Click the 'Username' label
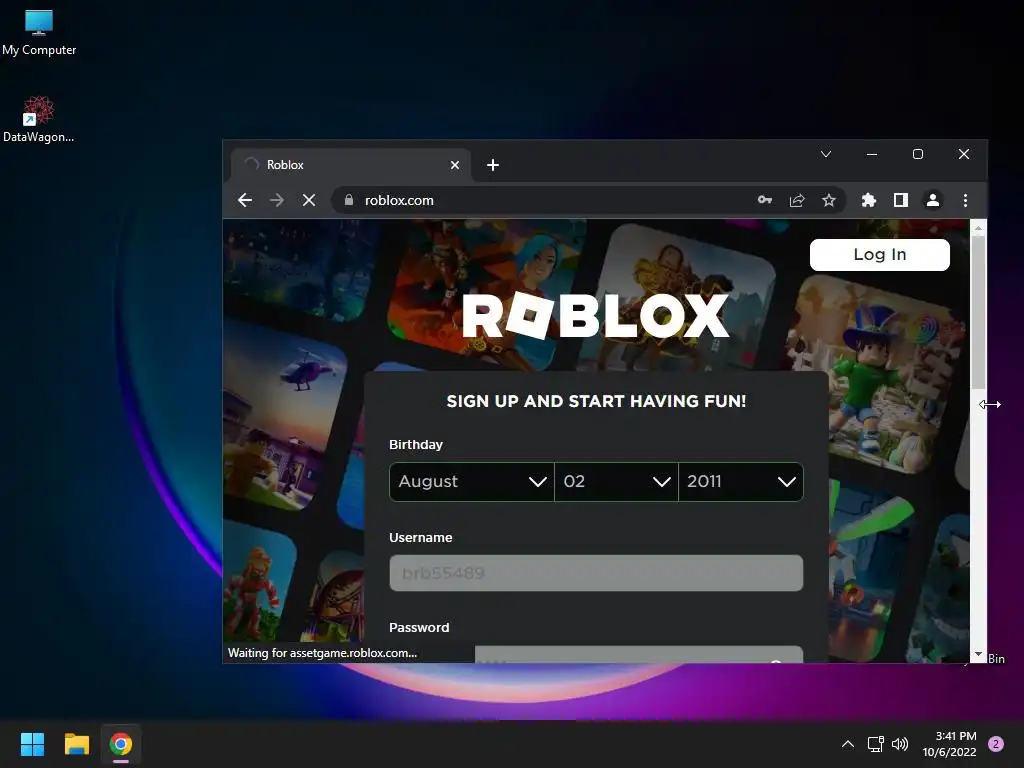Screen dimensions: 1024x768 (x=421, y=537)
